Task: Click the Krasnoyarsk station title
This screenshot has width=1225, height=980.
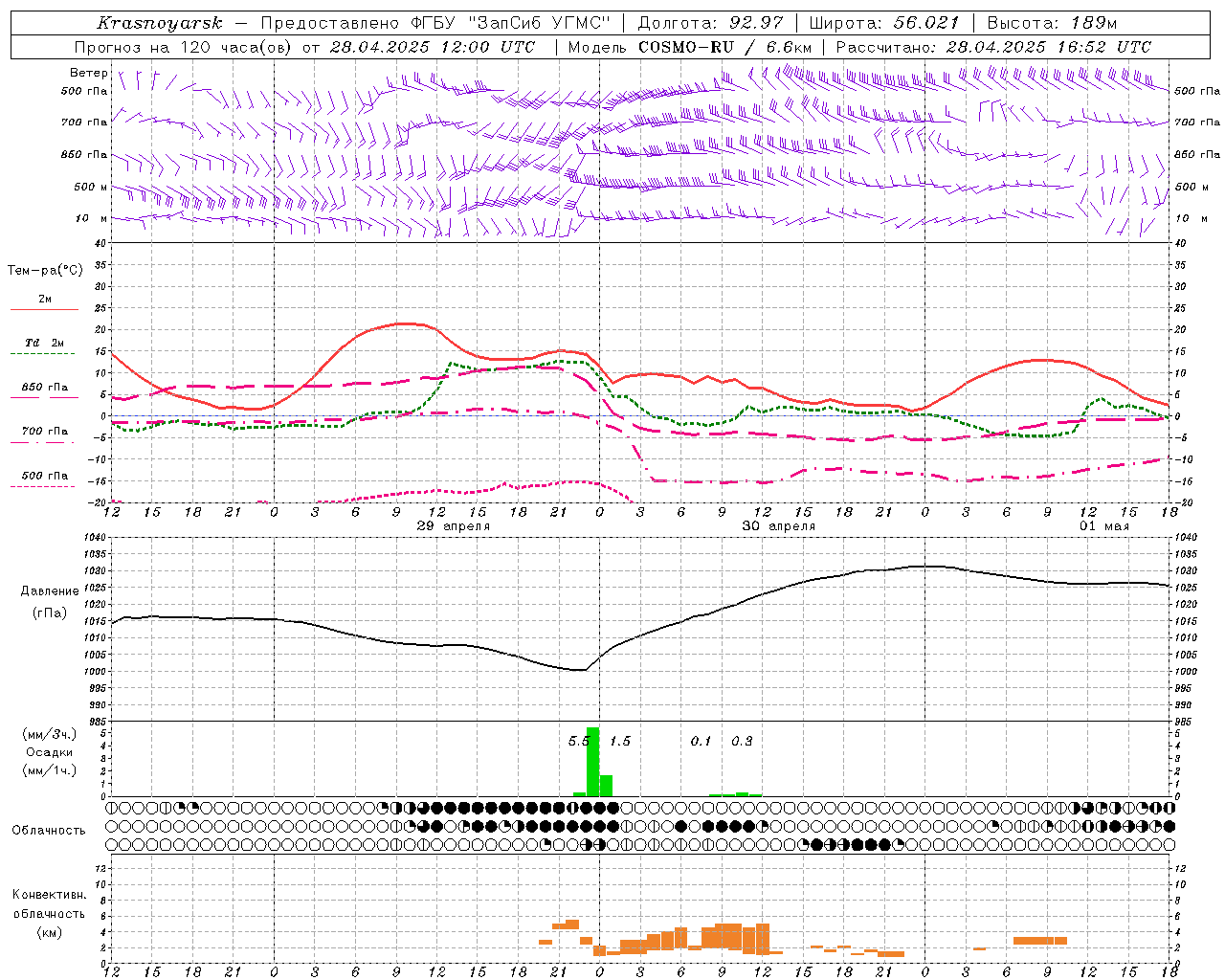Action: (160, 23)
